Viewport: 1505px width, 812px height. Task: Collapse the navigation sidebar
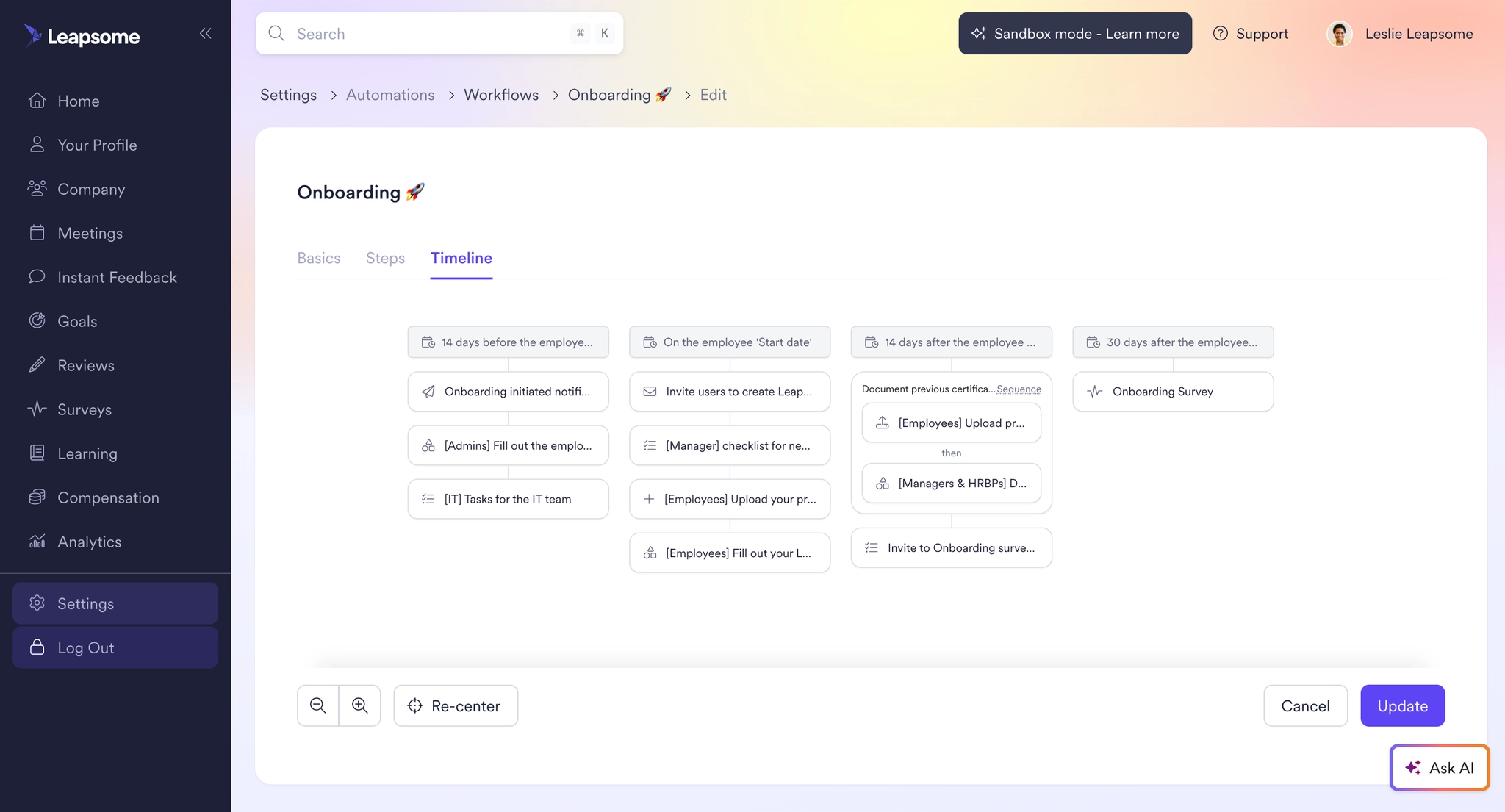(x=206, y=33)
